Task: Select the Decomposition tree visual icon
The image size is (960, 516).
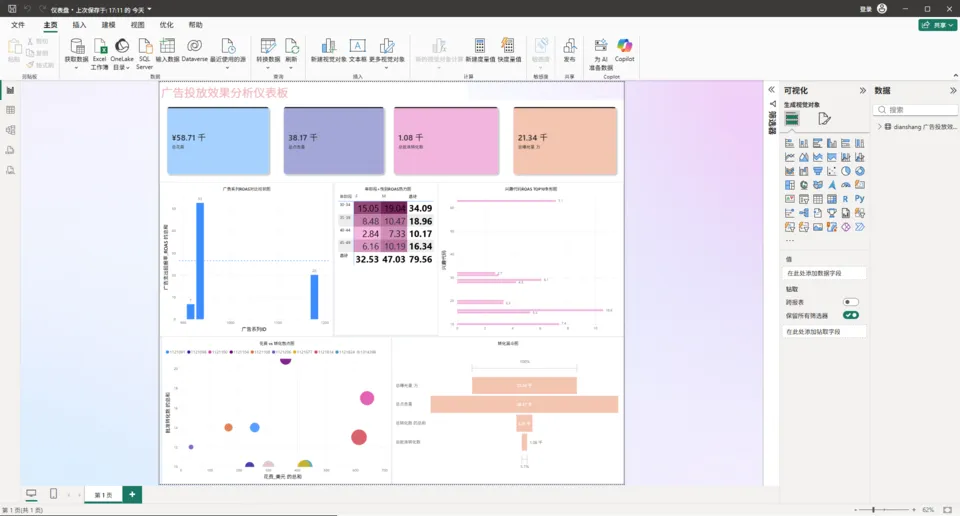Action: [803, 213]
